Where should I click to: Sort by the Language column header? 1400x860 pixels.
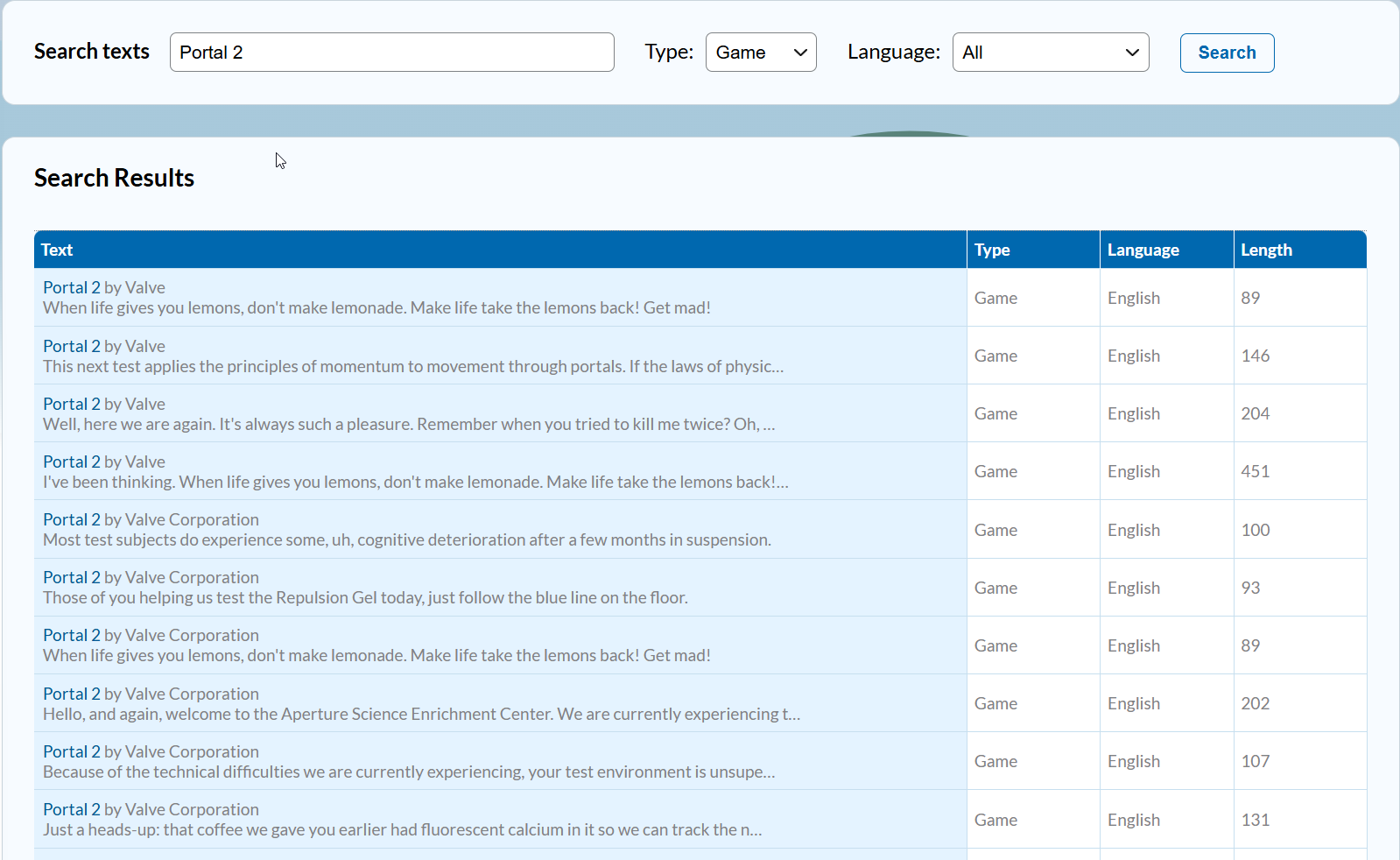[x=1143, y=250]
